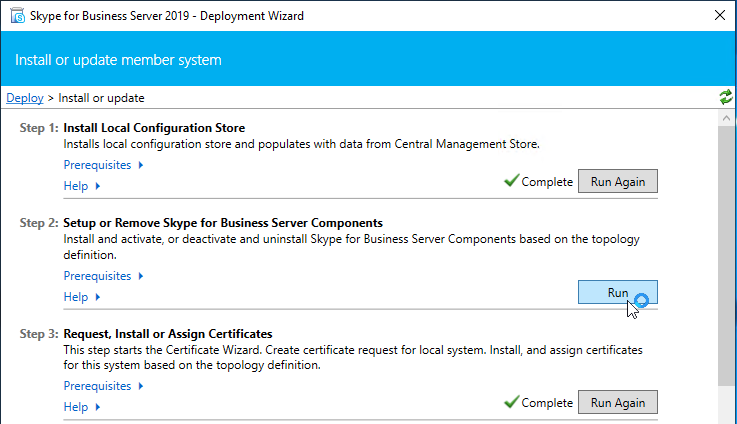Click the green refresh icon
The image size is (737, 424).
pos(726,97)
